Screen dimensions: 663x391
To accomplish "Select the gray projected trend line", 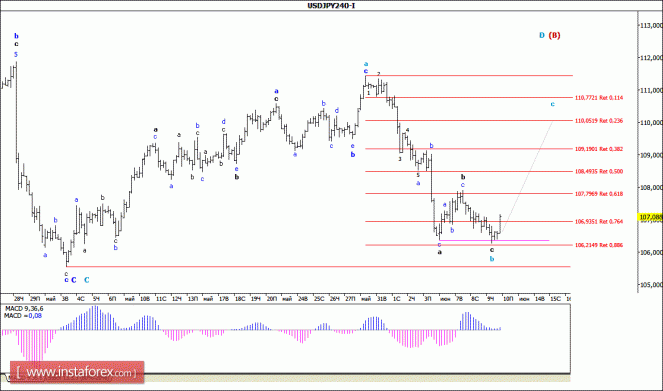I will coord(526,177).
